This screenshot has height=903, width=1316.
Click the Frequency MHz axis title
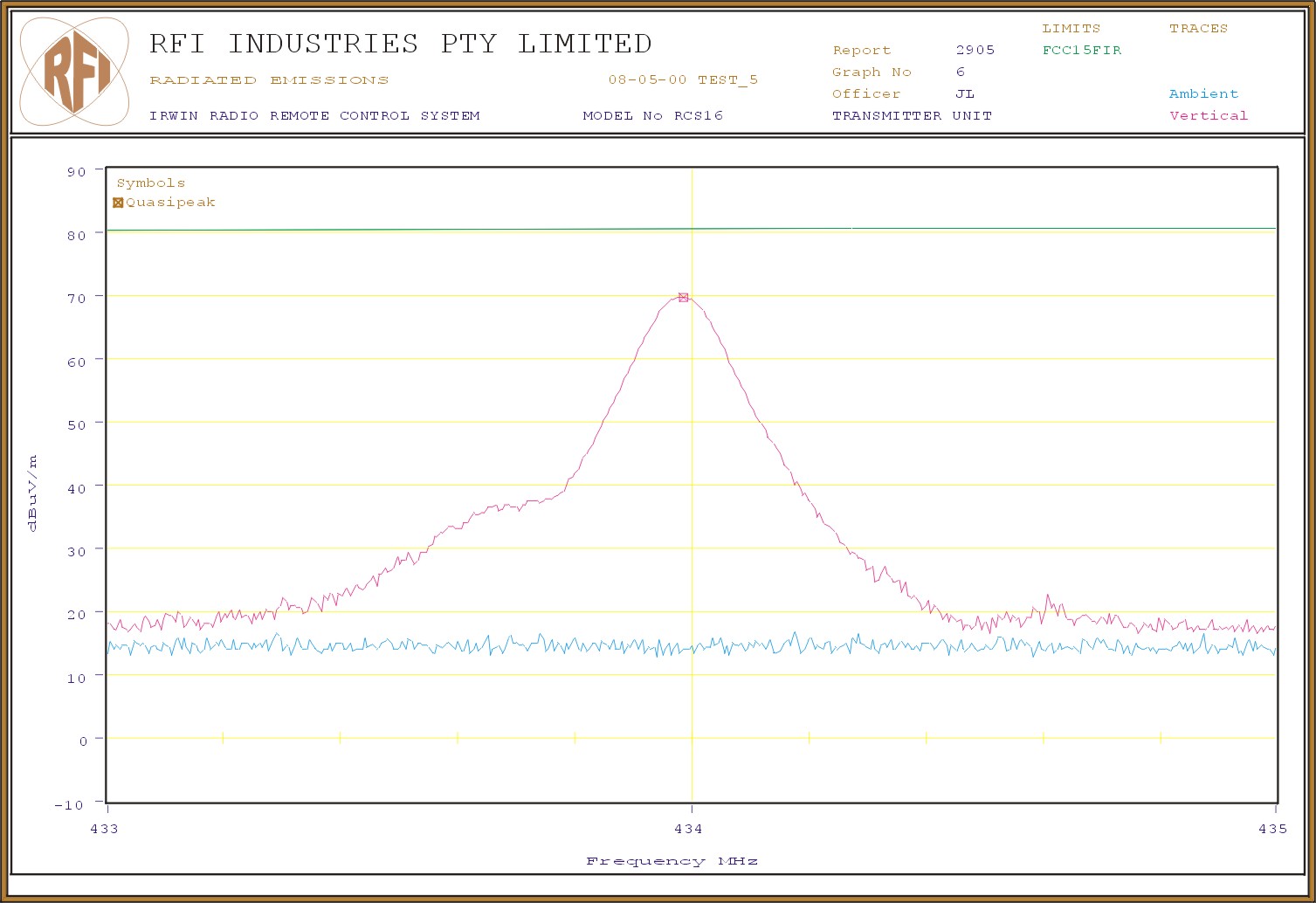(x=672, y=861)
